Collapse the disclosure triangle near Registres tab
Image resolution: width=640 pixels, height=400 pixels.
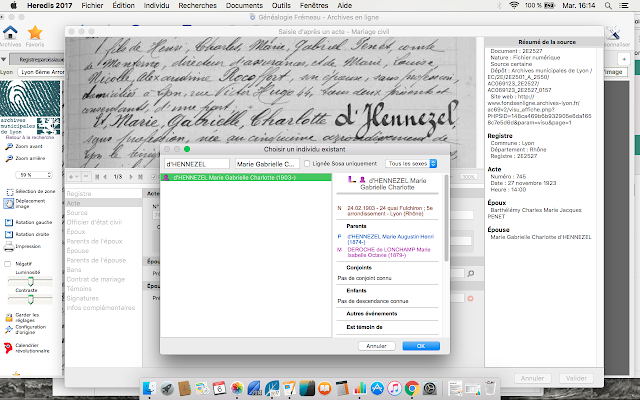pos(4,60)
